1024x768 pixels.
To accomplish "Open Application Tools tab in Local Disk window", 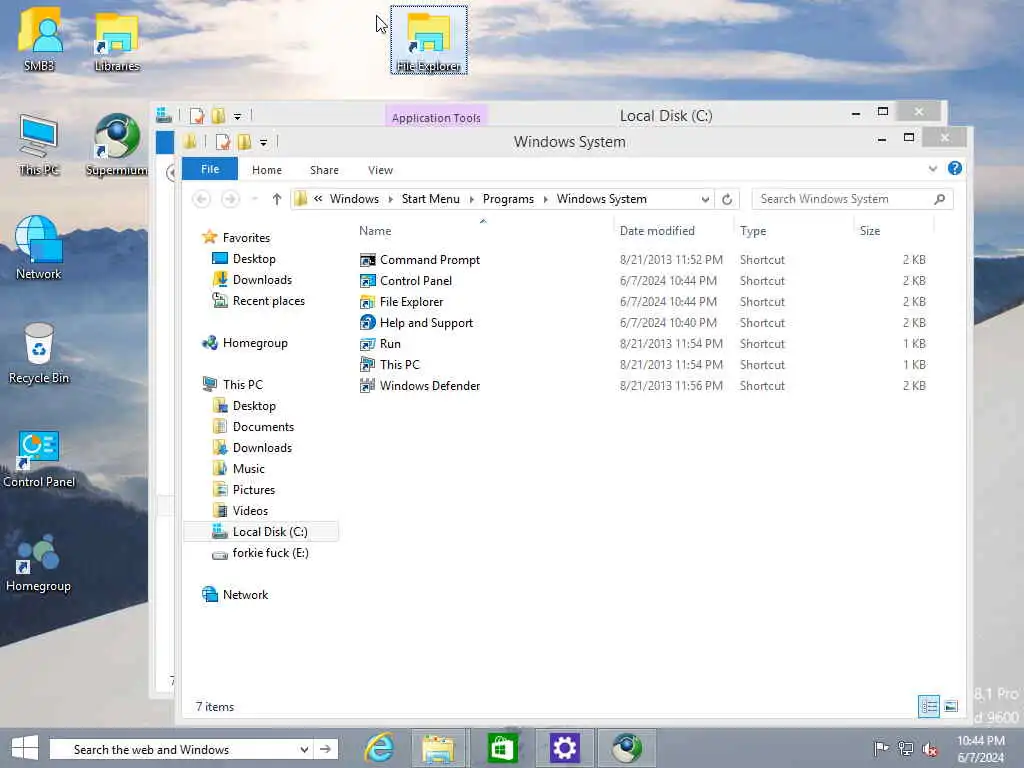I will (436, 118).
